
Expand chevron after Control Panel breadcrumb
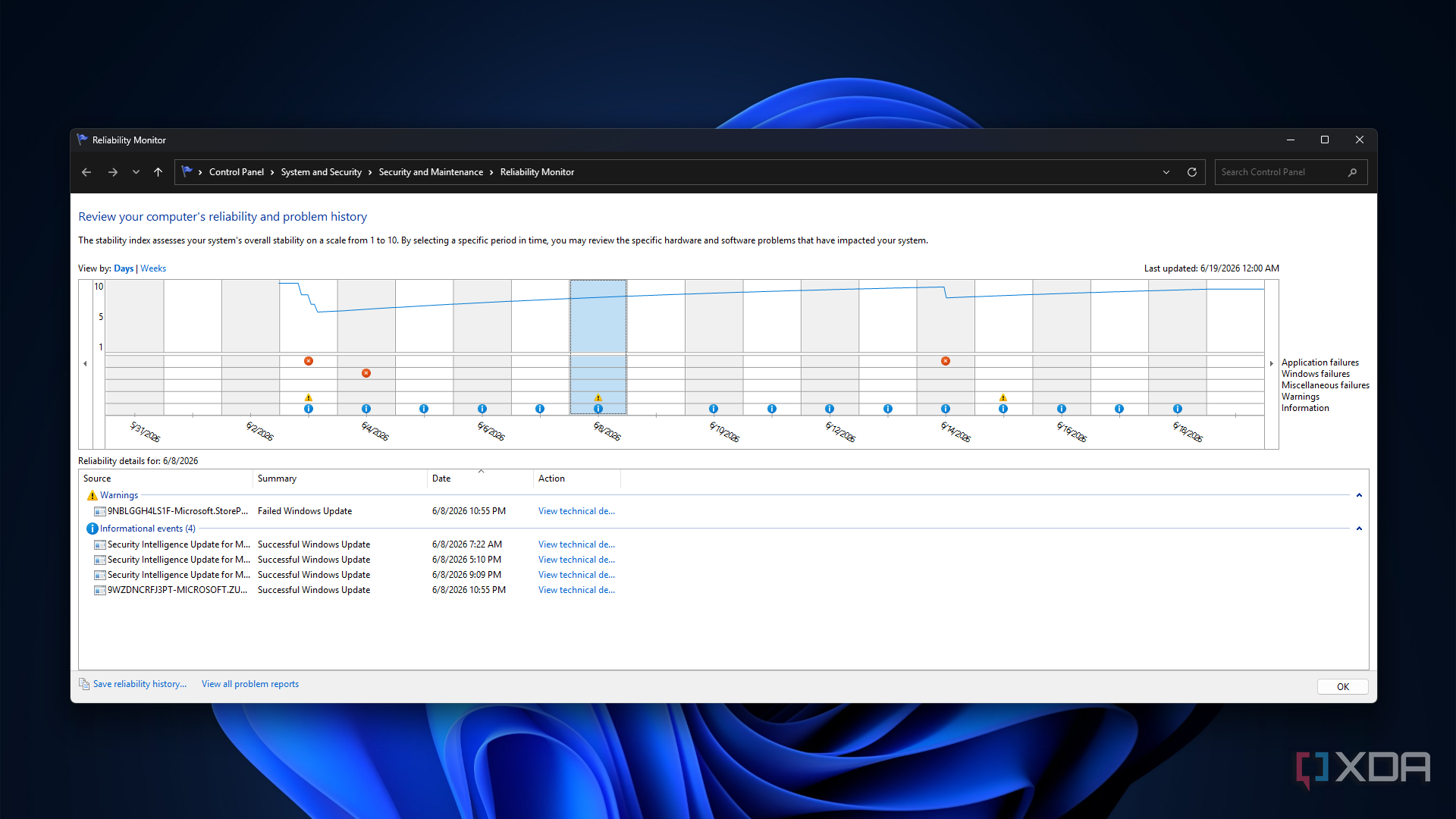272,172
